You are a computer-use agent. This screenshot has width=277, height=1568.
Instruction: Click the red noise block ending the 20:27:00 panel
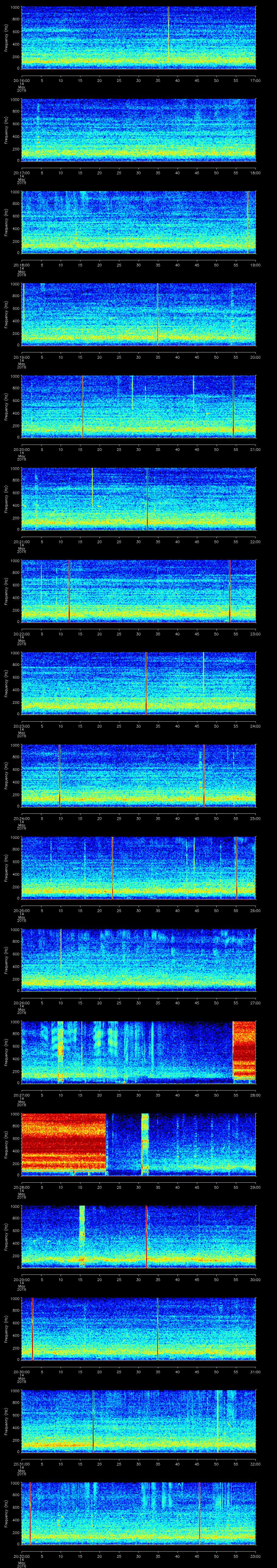point(243,1051)
